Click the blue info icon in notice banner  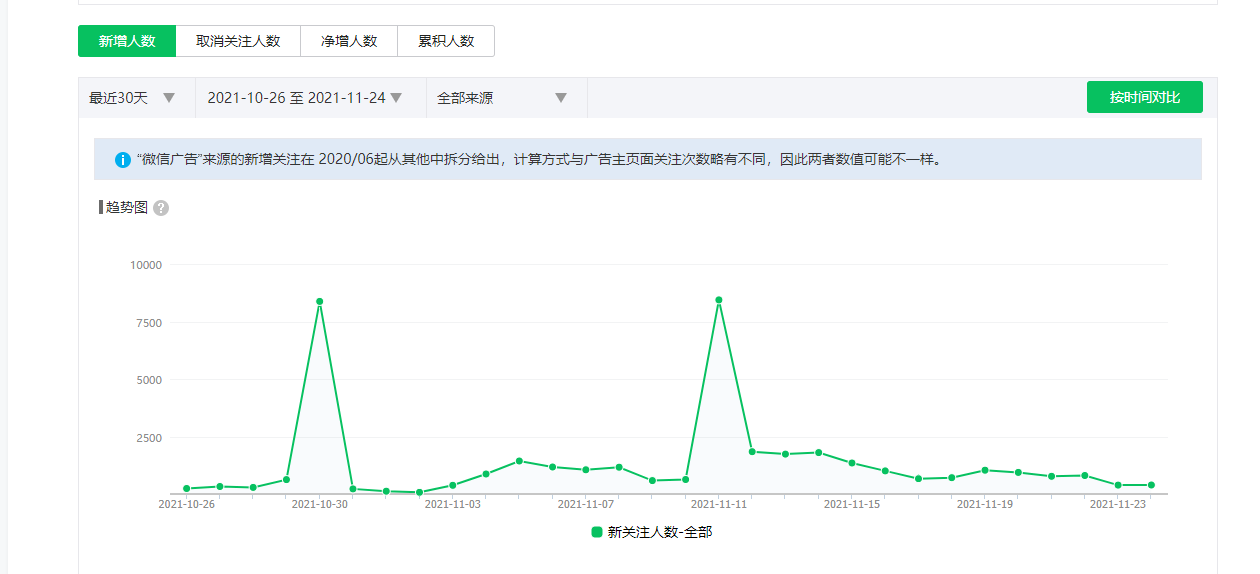click(123, 159)
